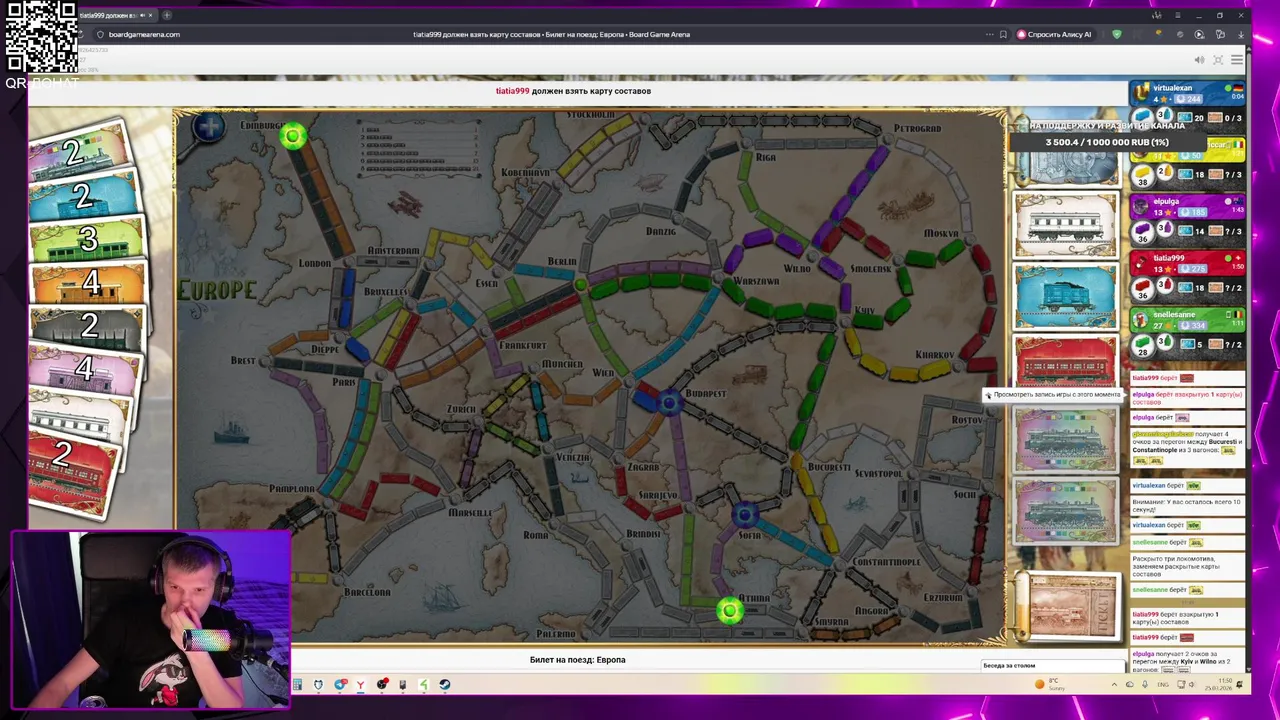Select the pink hand cards stack
This screenshot has width=1280, height=720.
84,370
